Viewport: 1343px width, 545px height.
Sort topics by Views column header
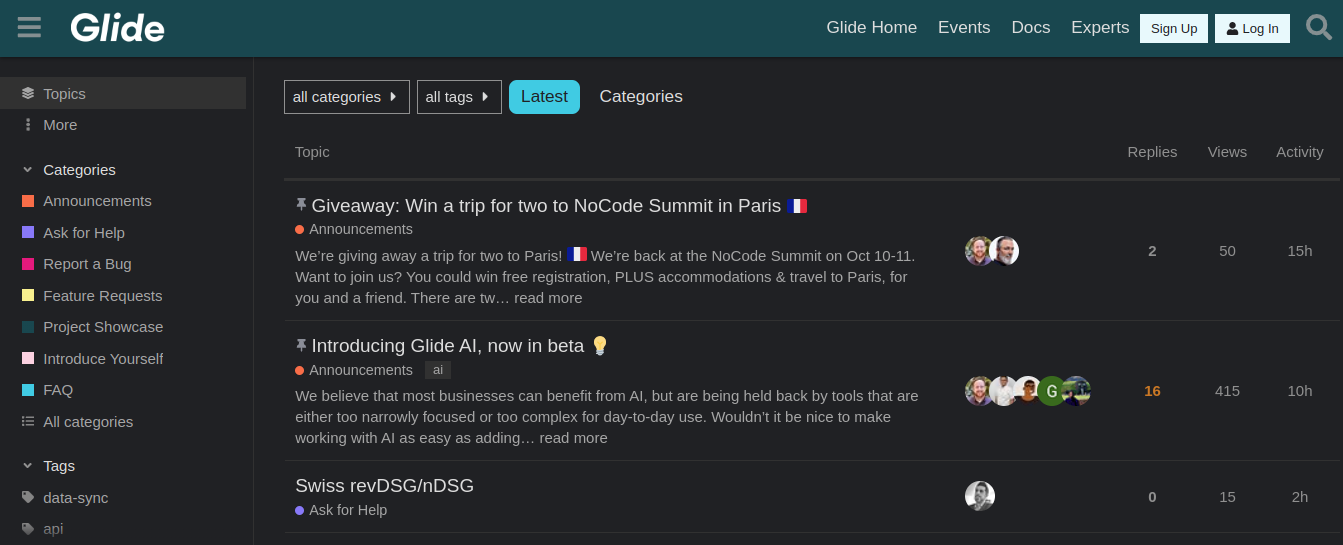tap(1227, 152)
